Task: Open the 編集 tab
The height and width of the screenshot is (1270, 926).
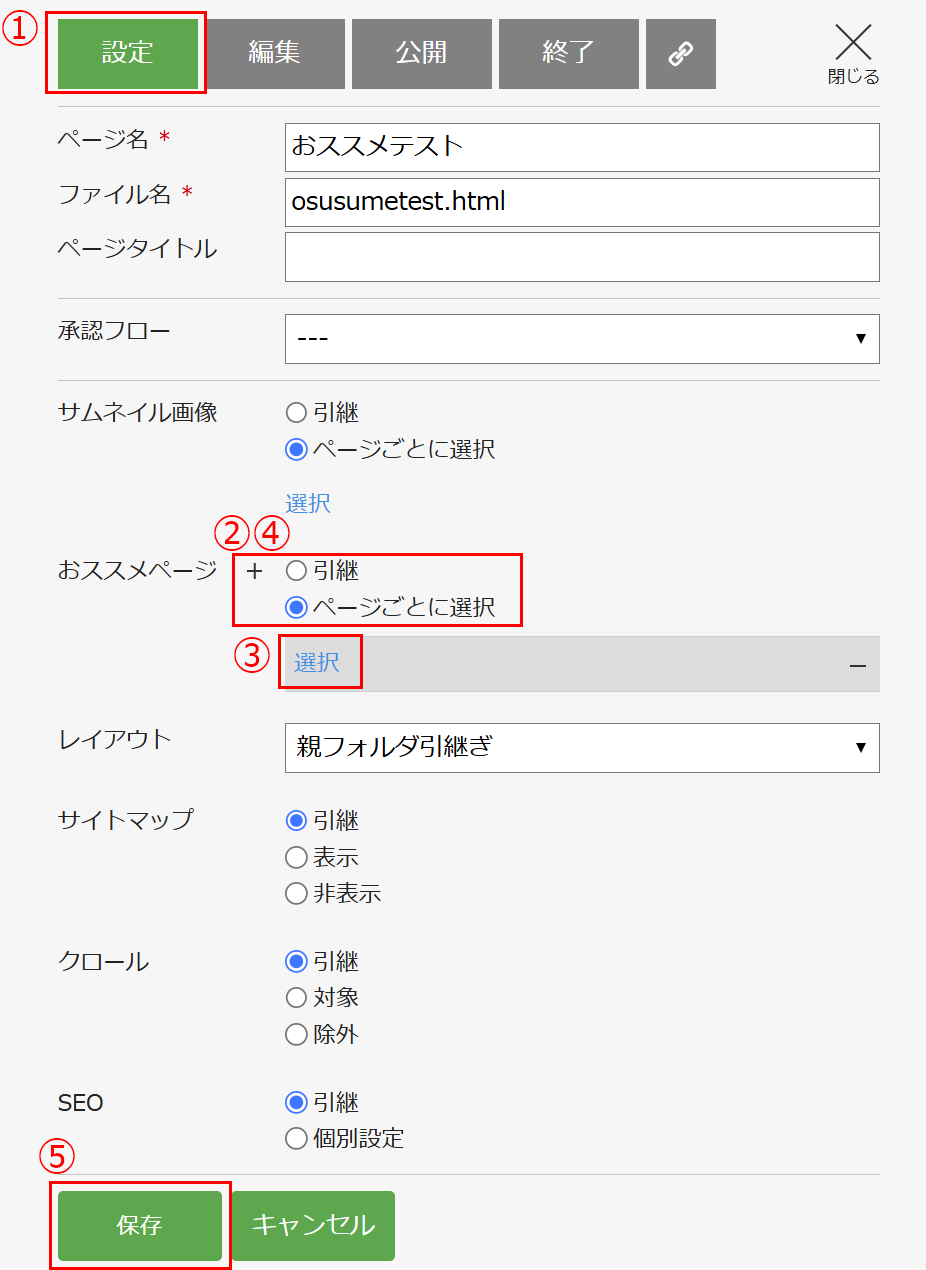Action: (274, 54)
